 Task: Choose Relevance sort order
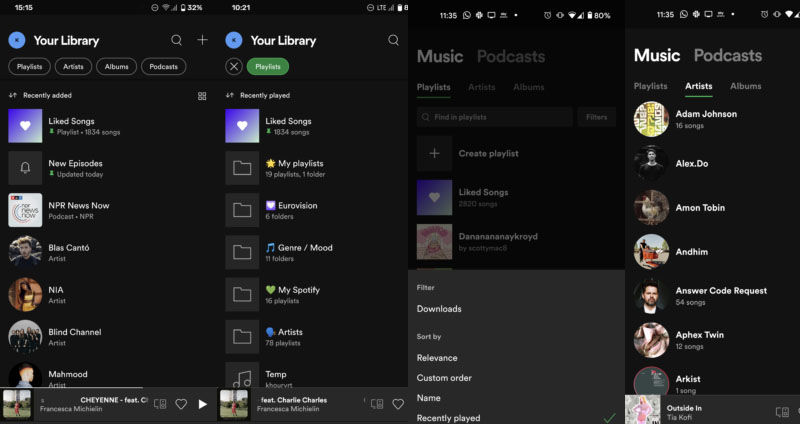pos(437,358)
